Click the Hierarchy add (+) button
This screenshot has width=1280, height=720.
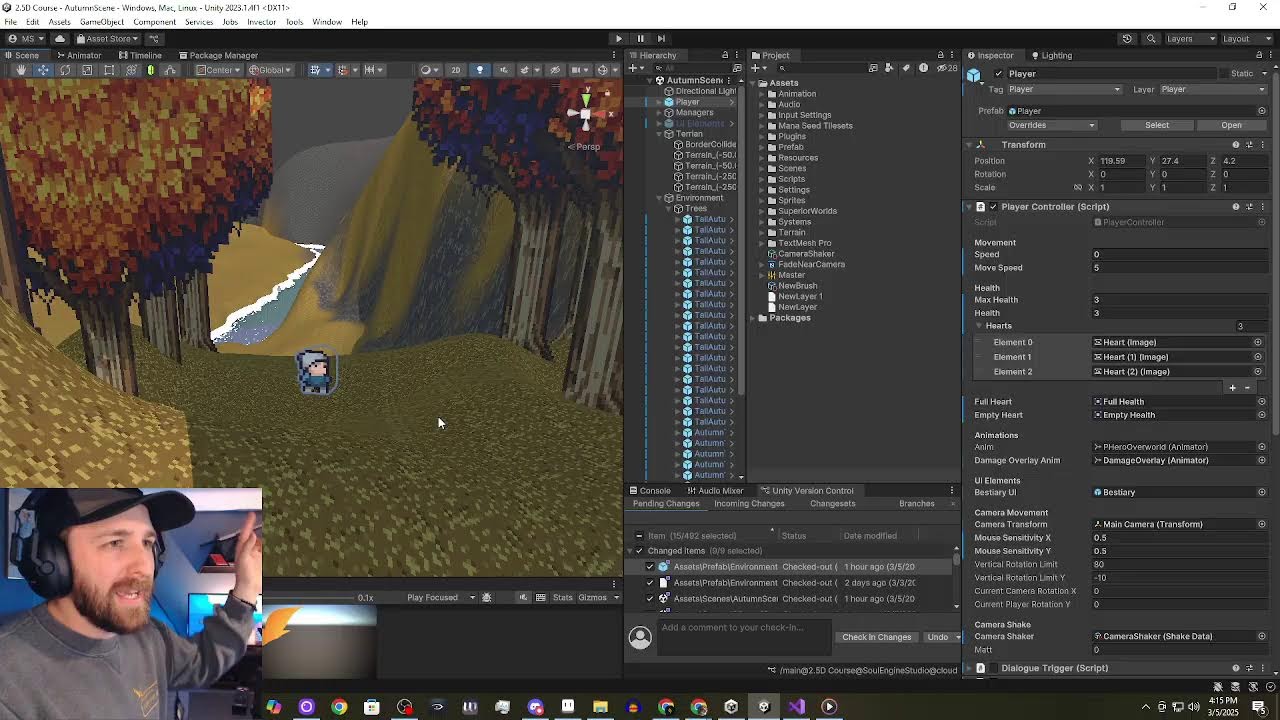(634, 68)
